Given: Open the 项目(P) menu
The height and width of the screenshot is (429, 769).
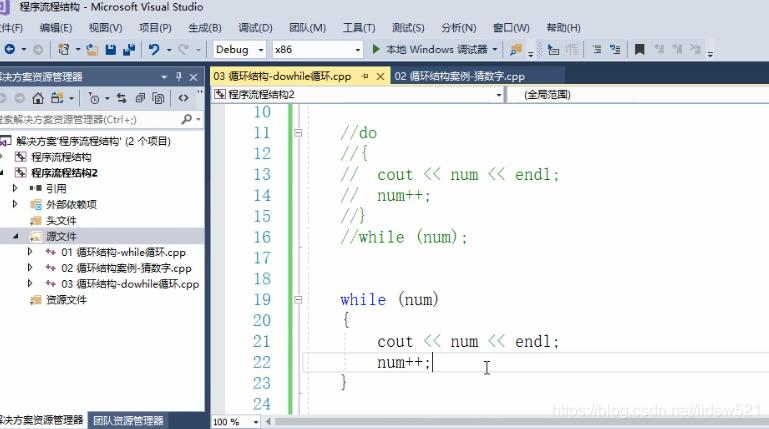Looking at the screenshot, I should 155,27.
